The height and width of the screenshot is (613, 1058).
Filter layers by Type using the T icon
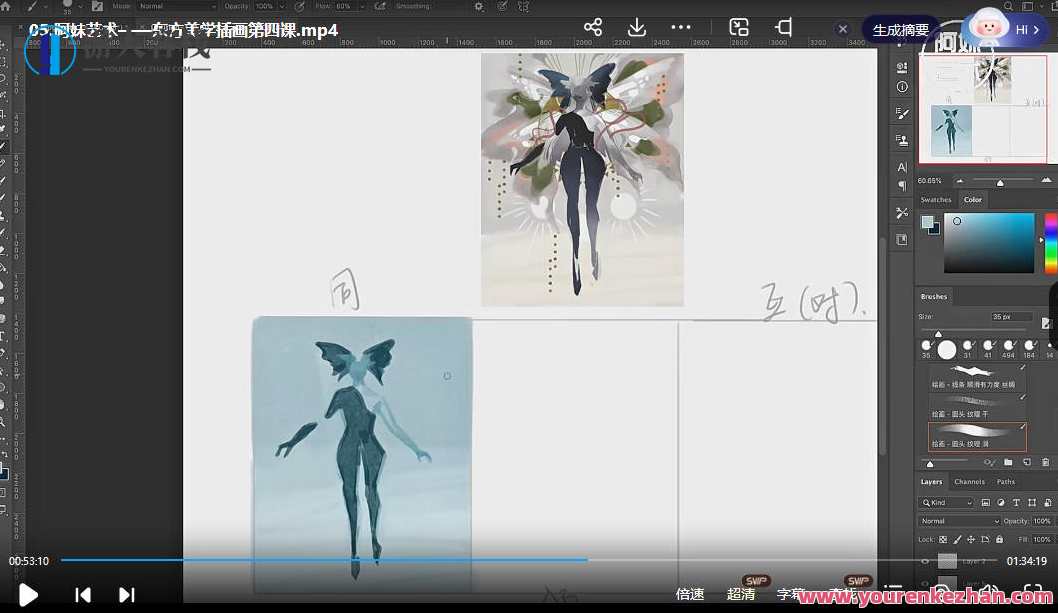coord(1016,503)
